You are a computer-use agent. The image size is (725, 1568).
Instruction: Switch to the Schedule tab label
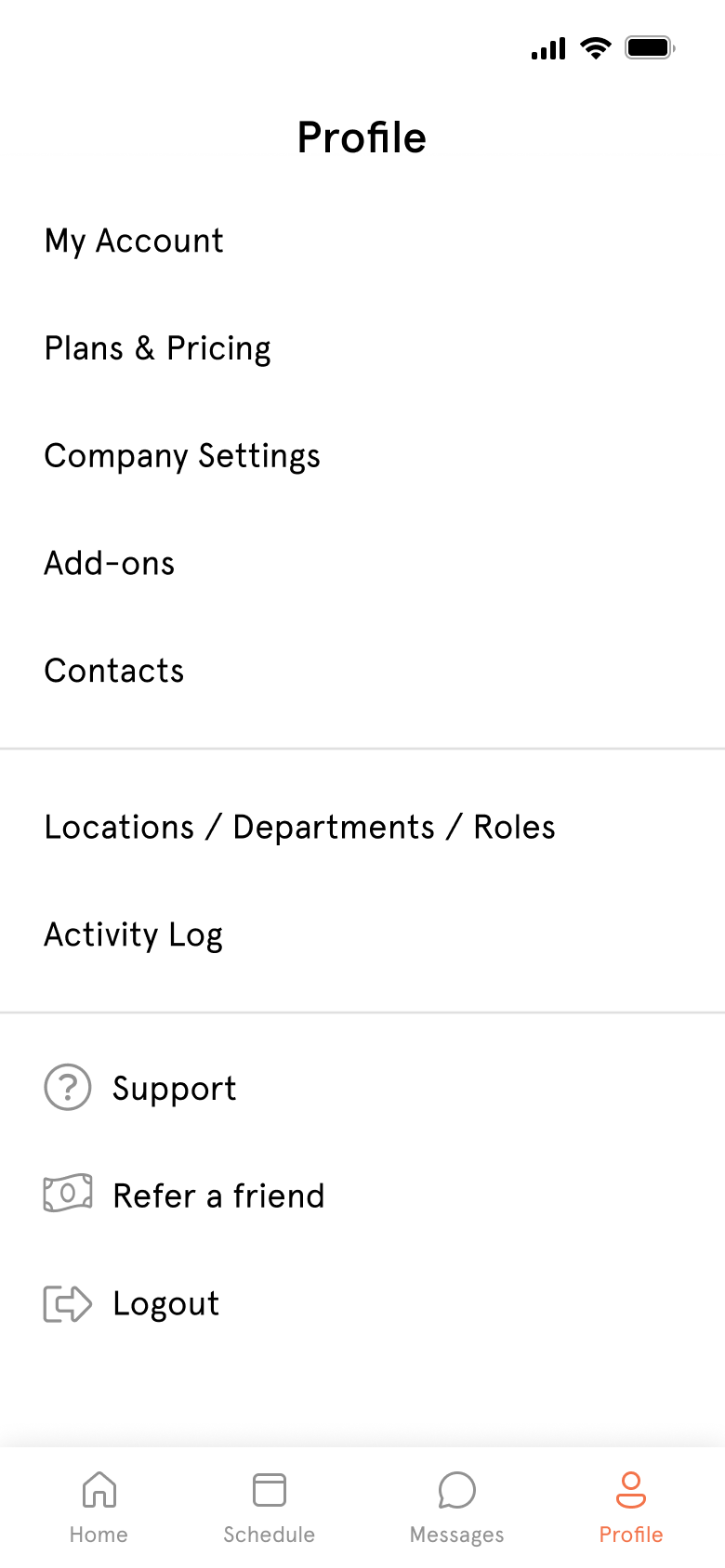tap(270, 1535)
